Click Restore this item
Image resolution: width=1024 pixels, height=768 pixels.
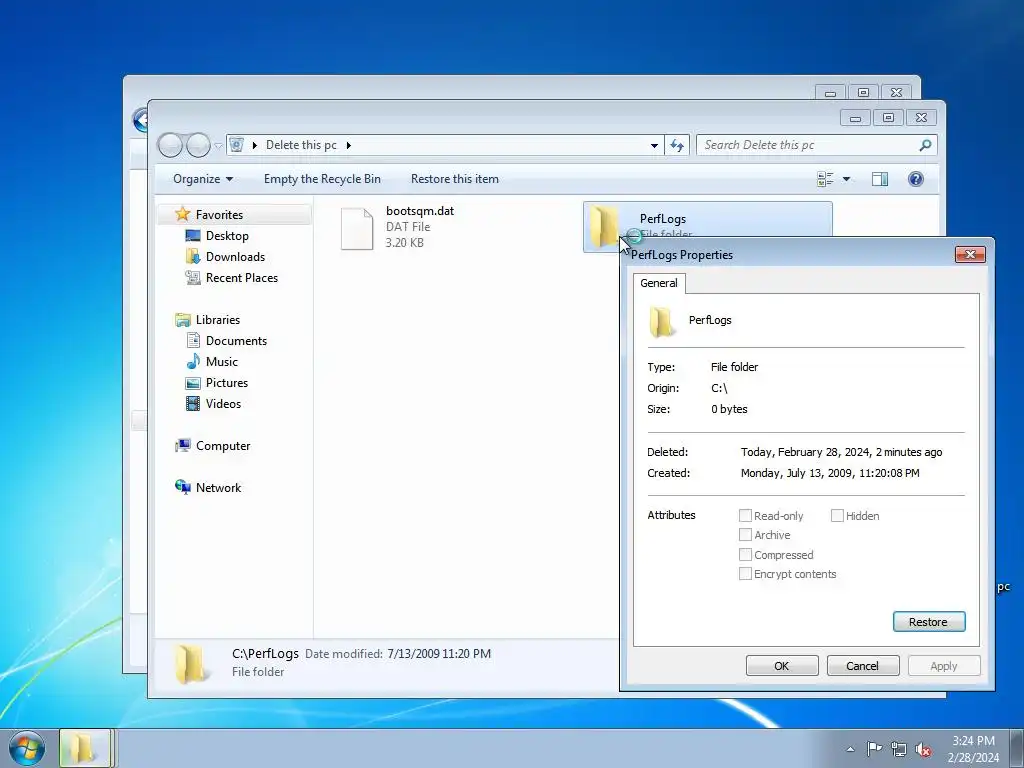point(455,179)
